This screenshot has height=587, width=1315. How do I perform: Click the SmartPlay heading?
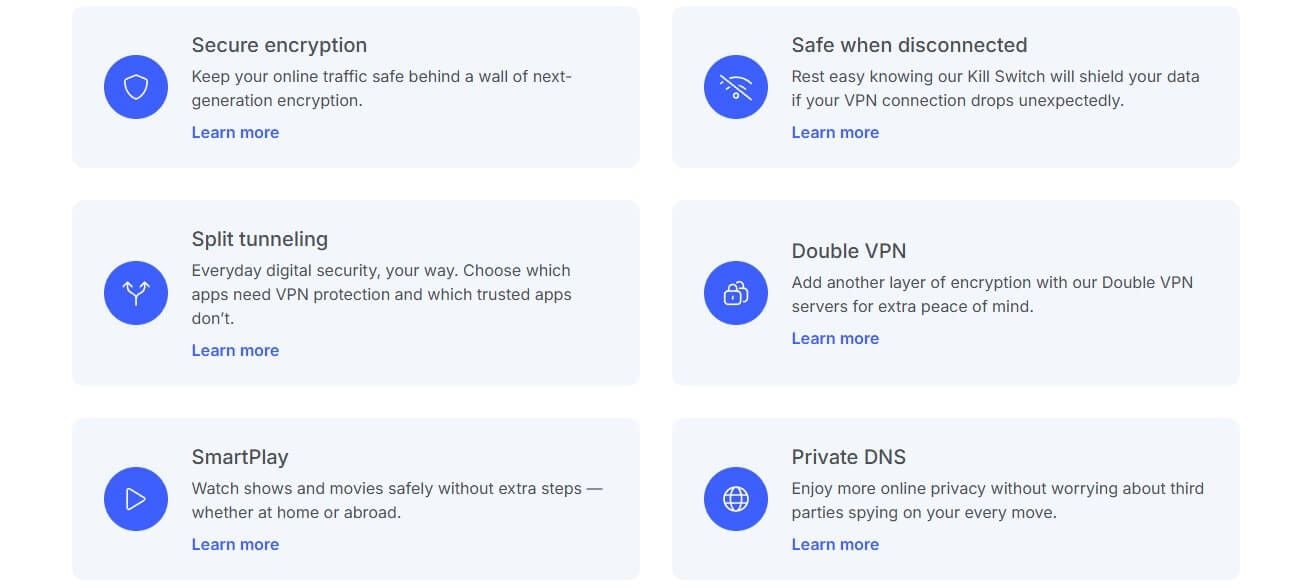(x=240, y=457)
